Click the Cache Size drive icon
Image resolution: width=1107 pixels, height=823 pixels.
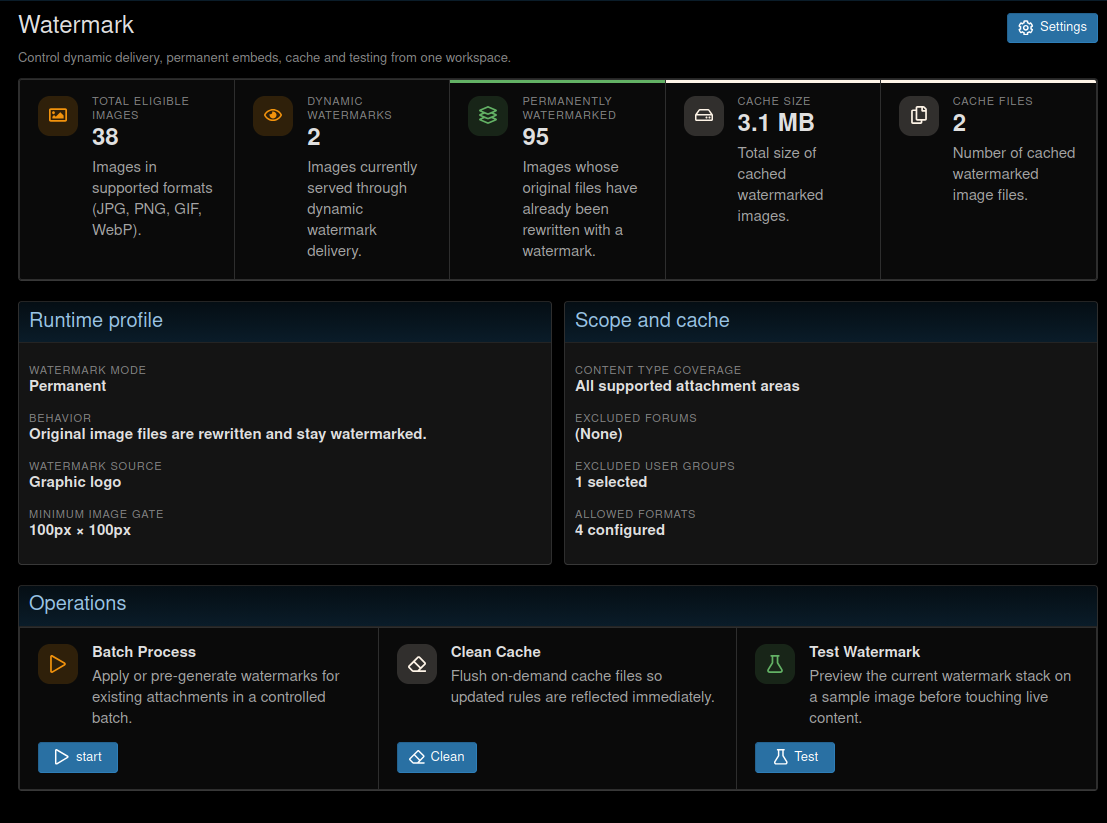[x=704, y=115]
